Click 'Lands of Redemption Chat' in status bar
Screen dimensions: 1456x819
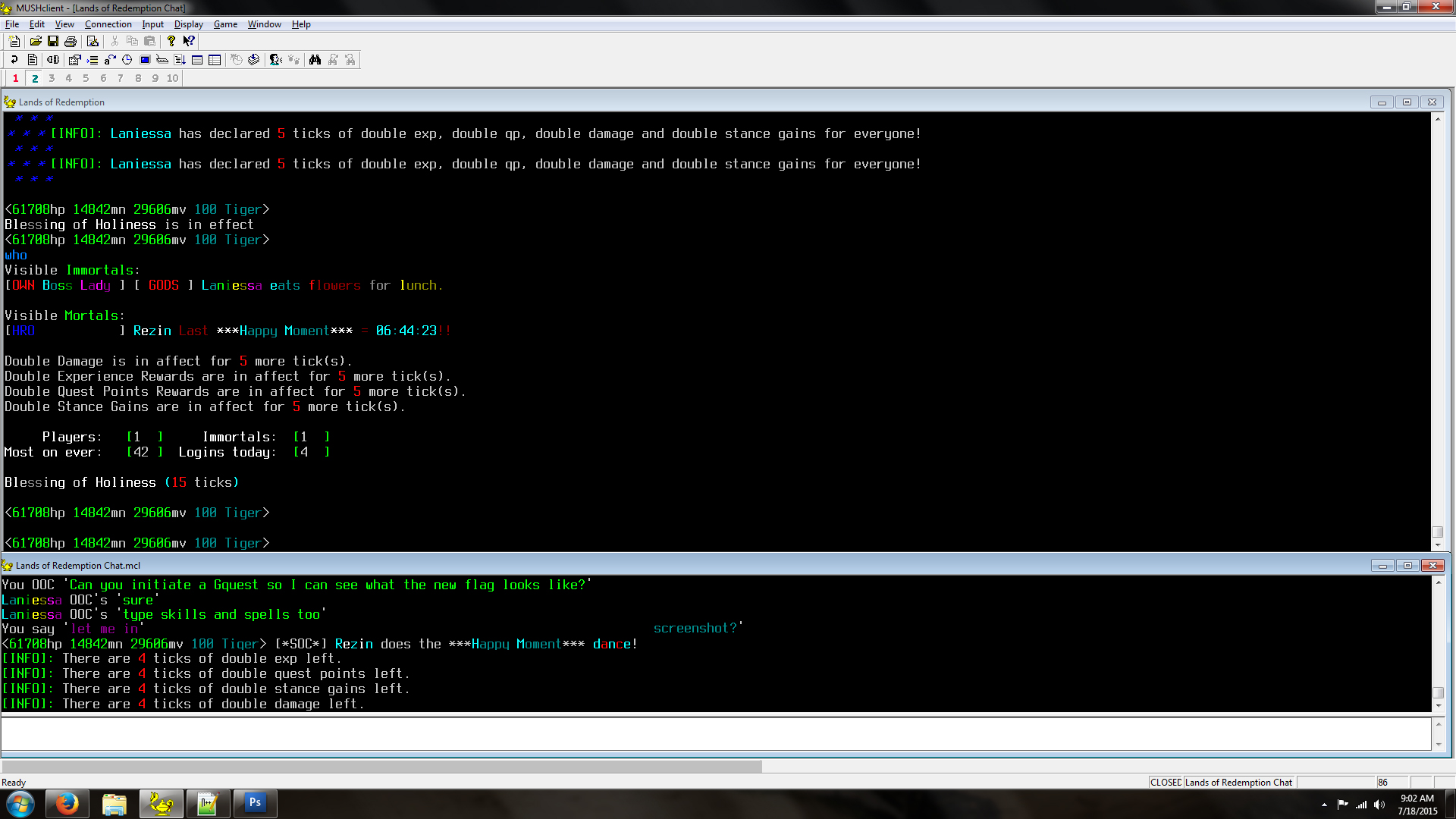click(1238, 783)
